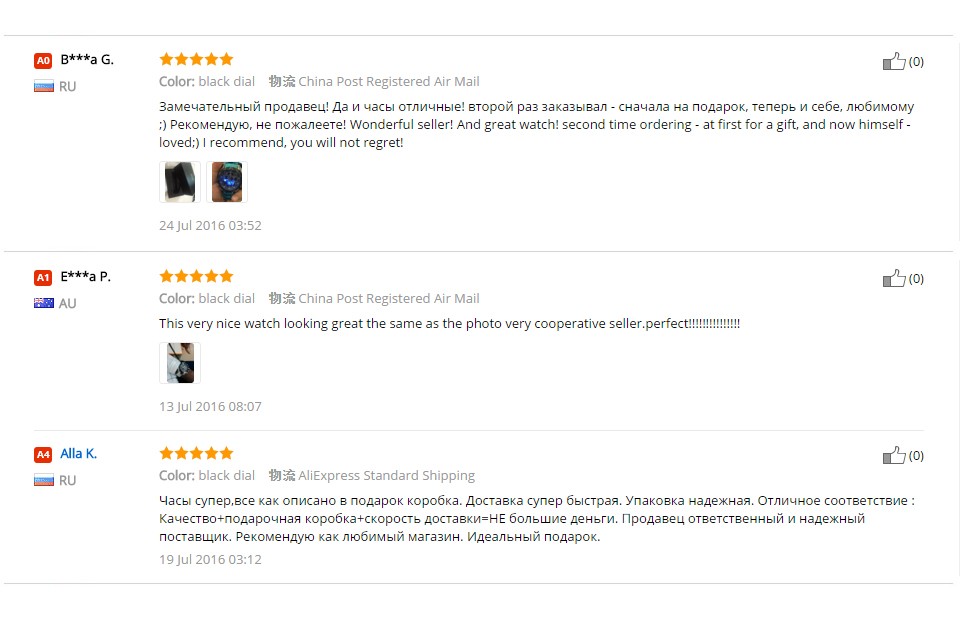Open photo of glowing blue watch dial
The image size is (960, 617).
point(227,182)
